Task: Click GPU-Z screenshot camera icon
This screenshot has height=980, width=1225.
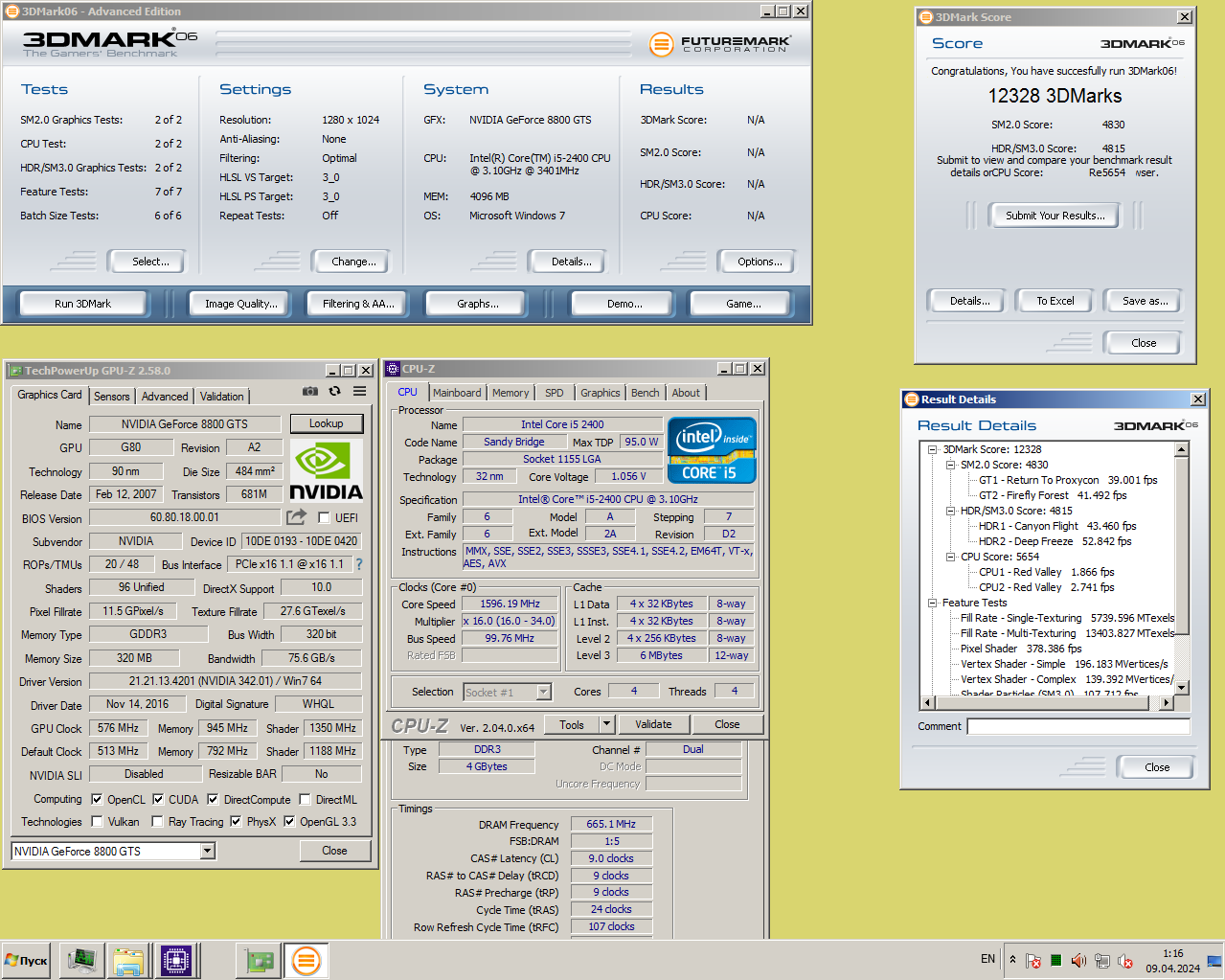Action: 310,391
